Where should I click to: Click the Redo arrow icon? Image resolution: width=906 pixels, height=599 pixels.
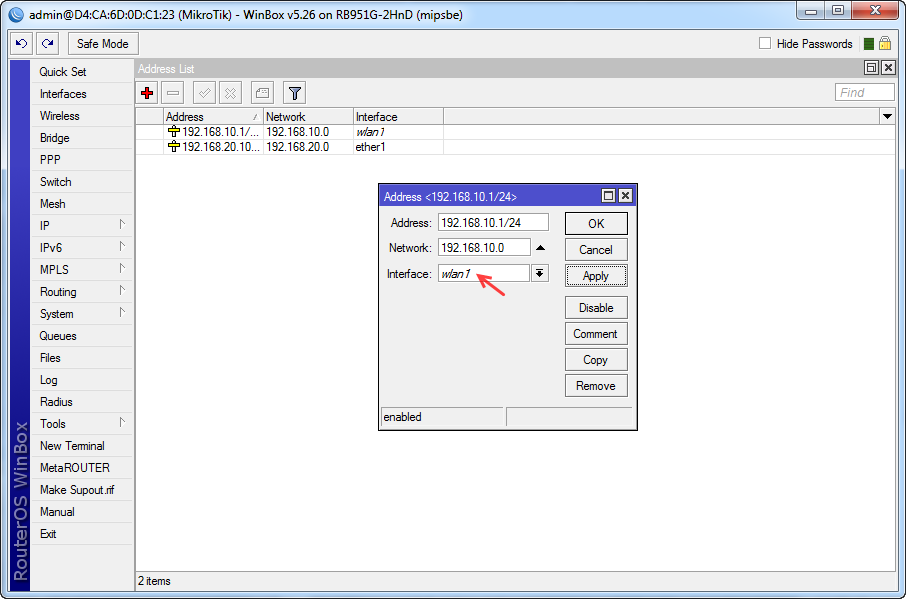click(47, 43)
